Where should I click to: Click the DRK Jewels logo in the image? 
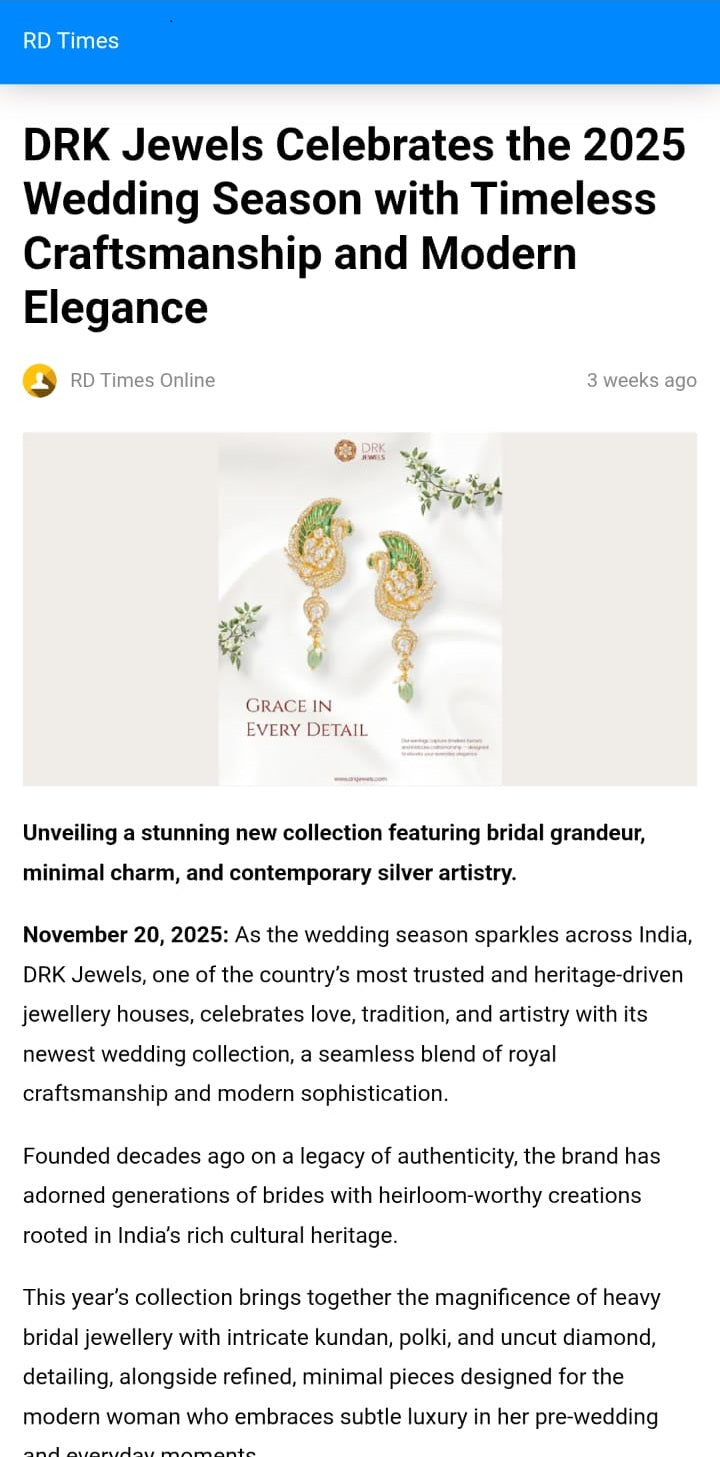coord(360,451)
